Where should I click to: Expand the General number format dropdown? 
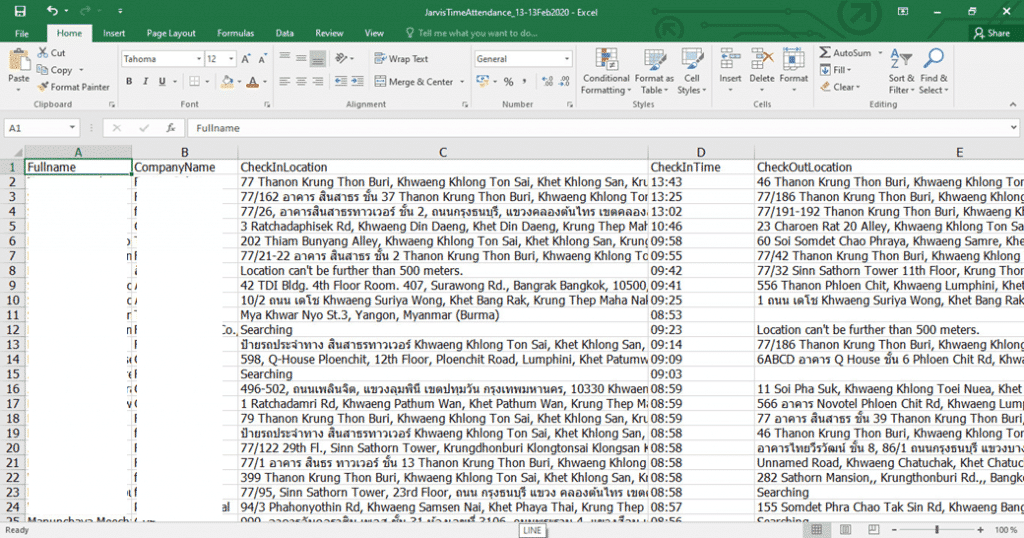coord(566,59)
